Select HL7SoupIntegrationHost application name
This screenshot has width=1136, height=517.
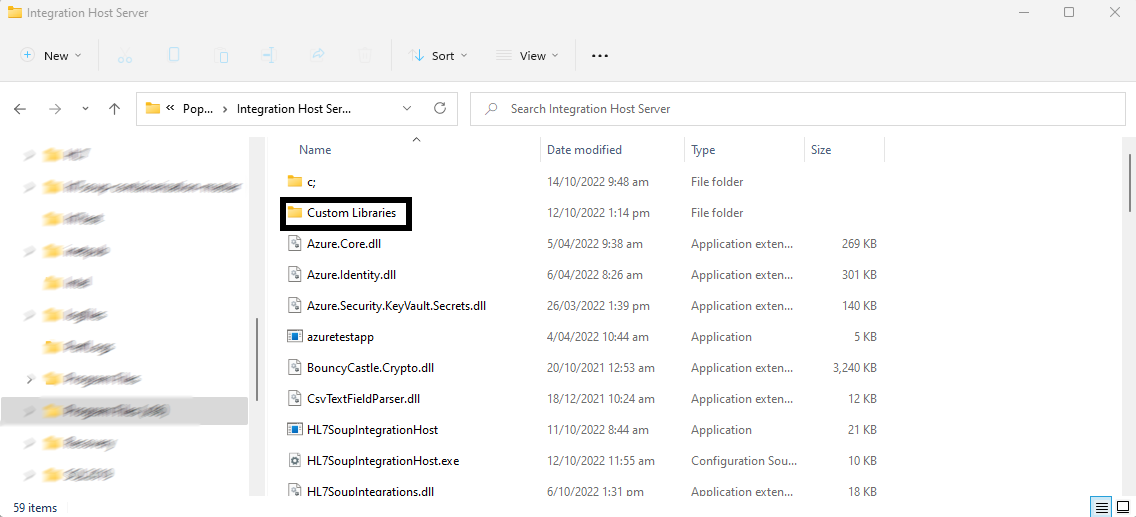[372, 429]
